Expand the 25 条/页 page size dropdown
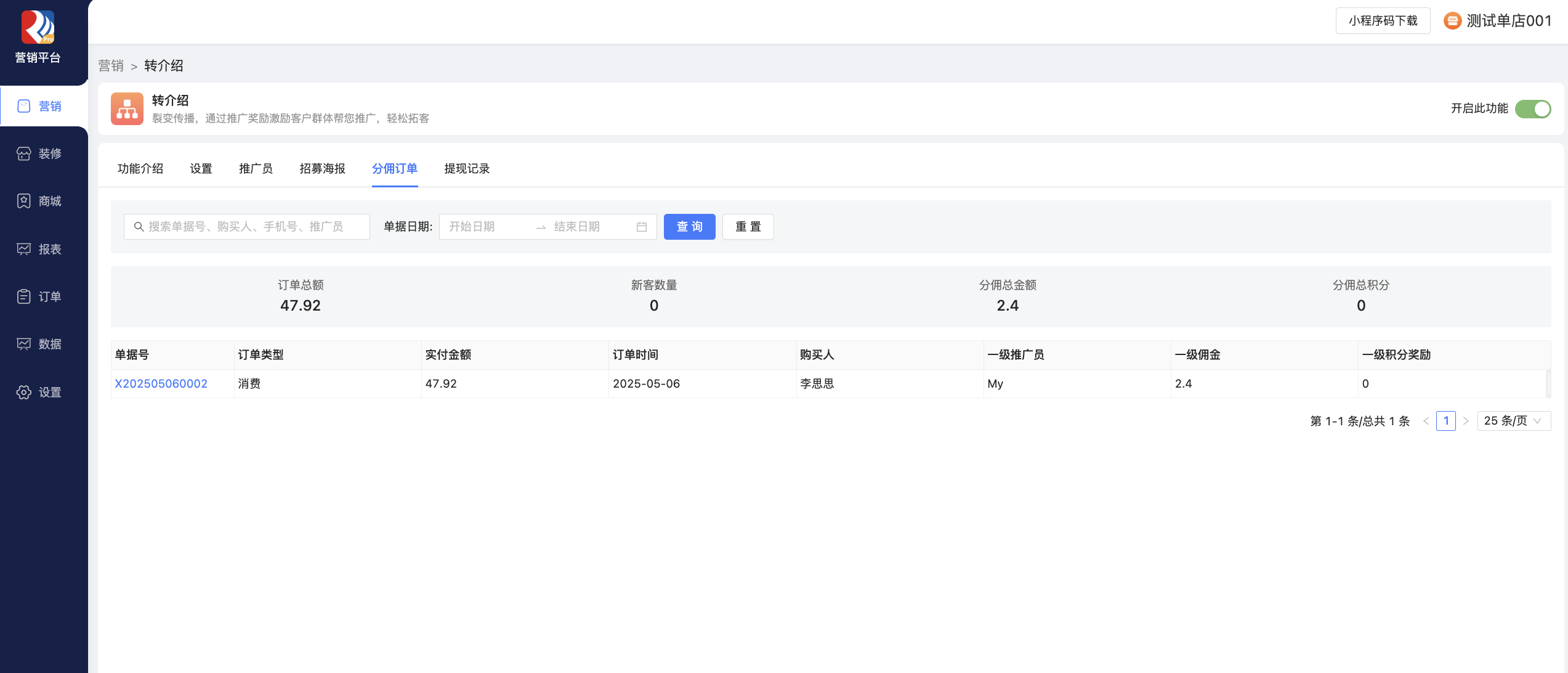Viewport: 1568px width, 673px height. (1513, 421)
